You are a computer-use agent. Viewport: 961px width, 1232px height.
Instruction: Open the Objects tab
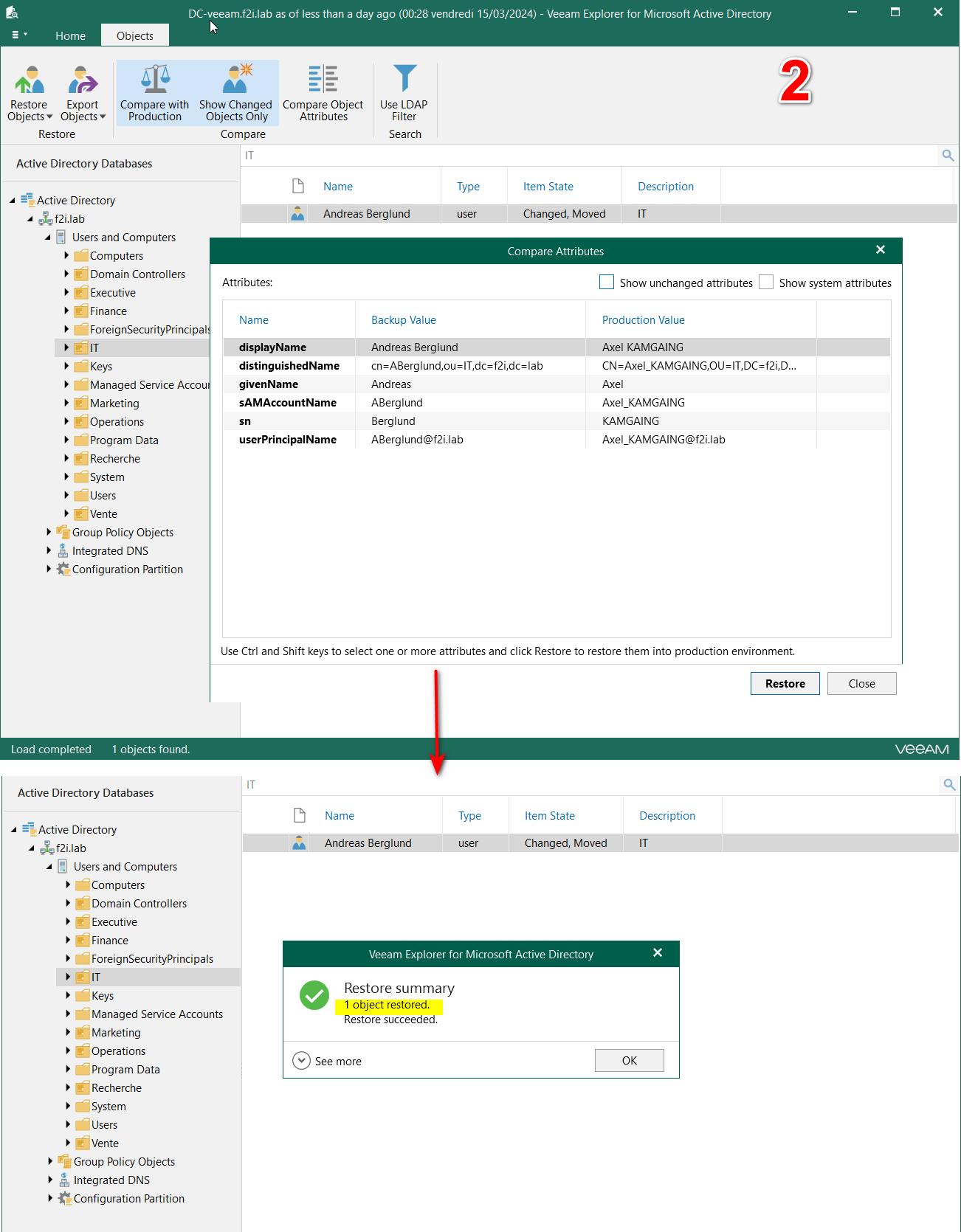pos(135,35)
